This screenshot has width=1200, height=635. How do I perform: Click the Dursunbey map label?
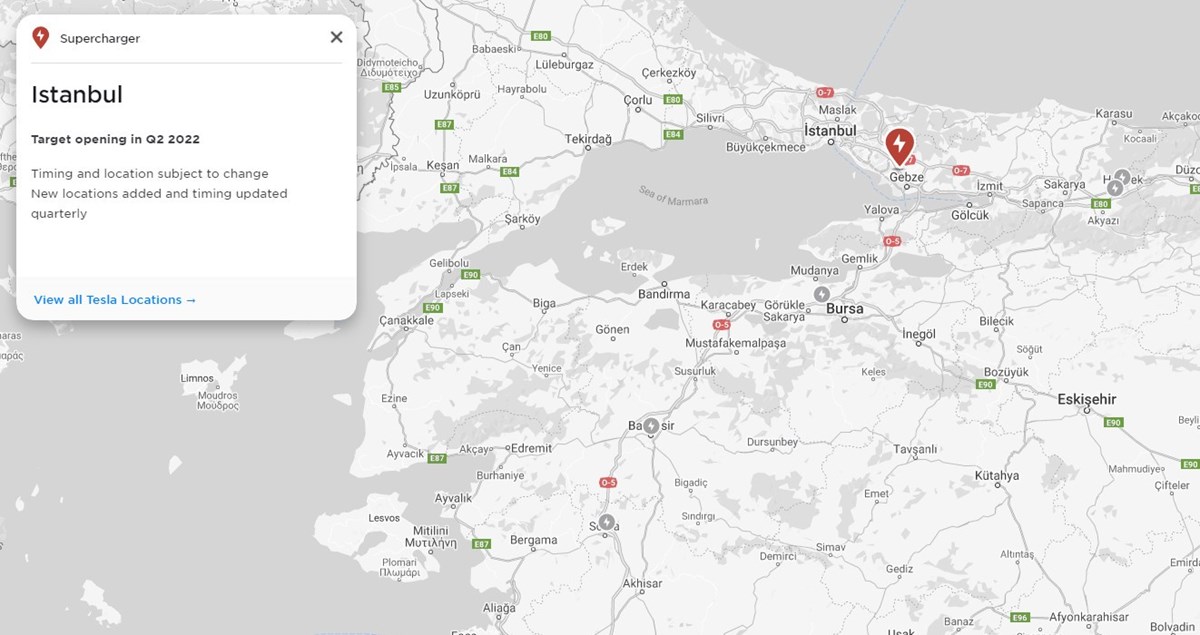pyautogui.click(x=772, y=441)
